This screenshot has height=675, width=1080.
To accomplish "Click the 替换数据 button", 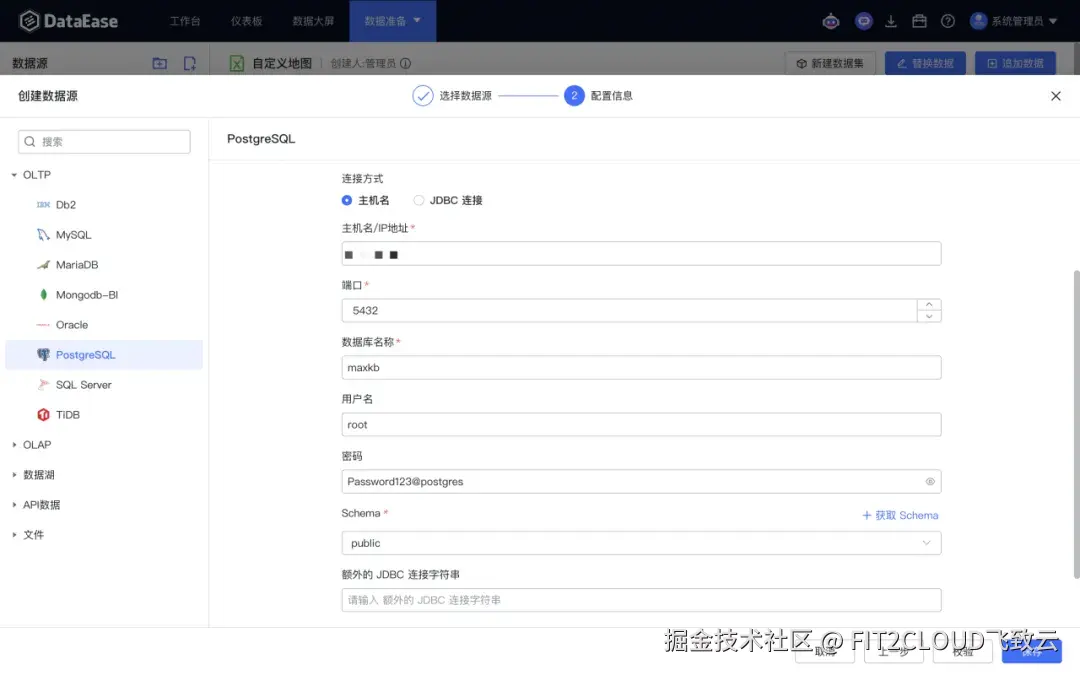I will [x=925, y=63].
